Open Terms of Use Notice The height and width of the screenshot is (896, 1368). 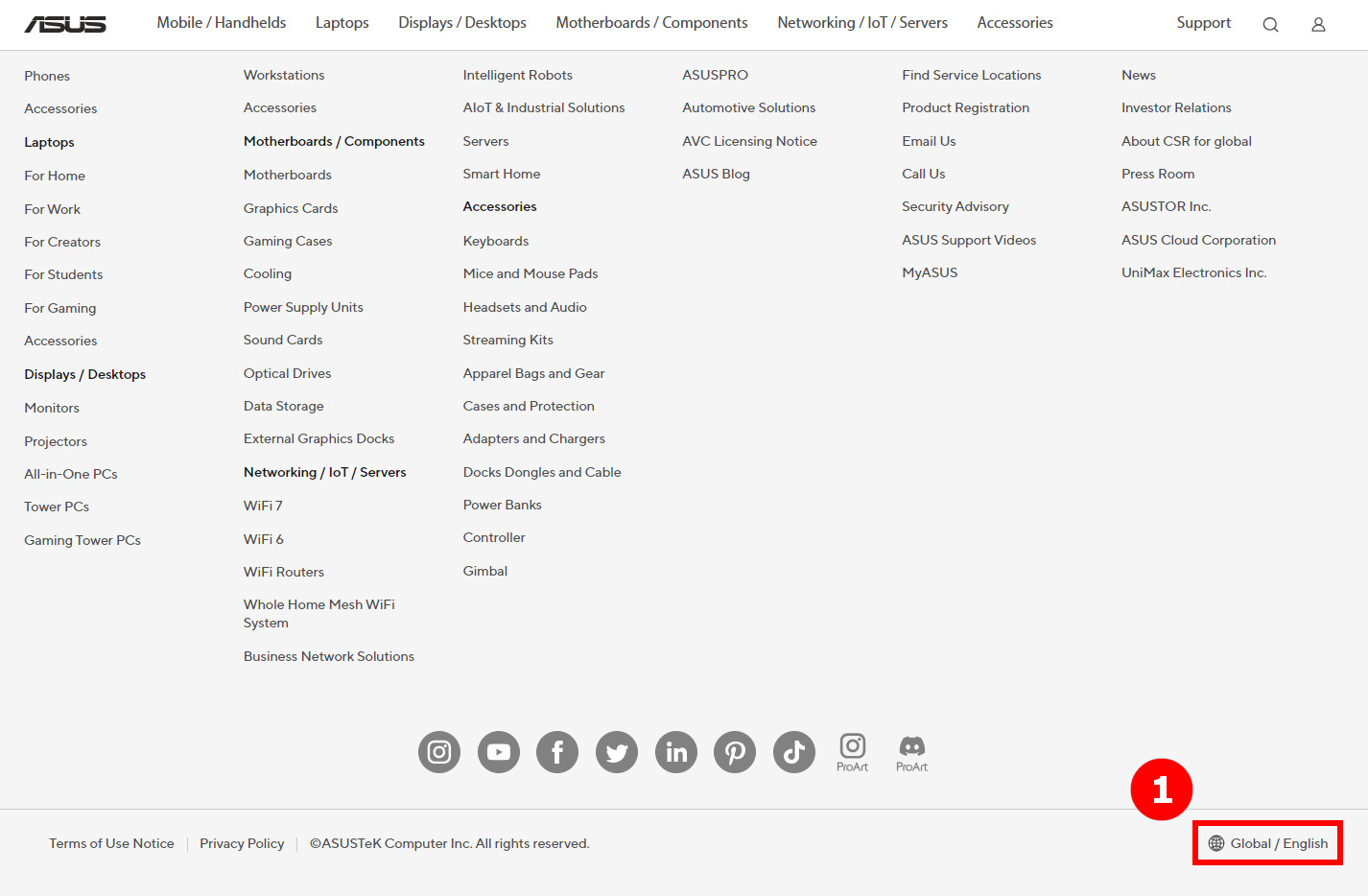[x=111, y=843]
